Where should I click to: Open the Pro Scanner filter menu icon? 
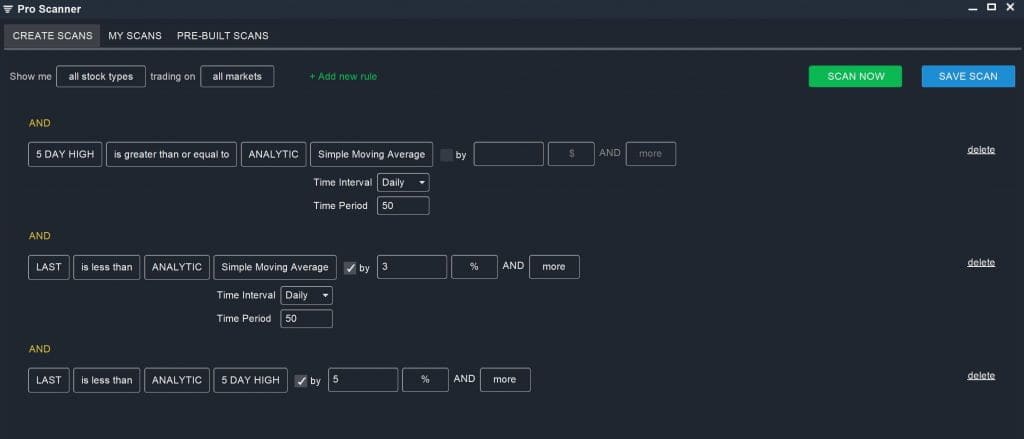(8, 9)
